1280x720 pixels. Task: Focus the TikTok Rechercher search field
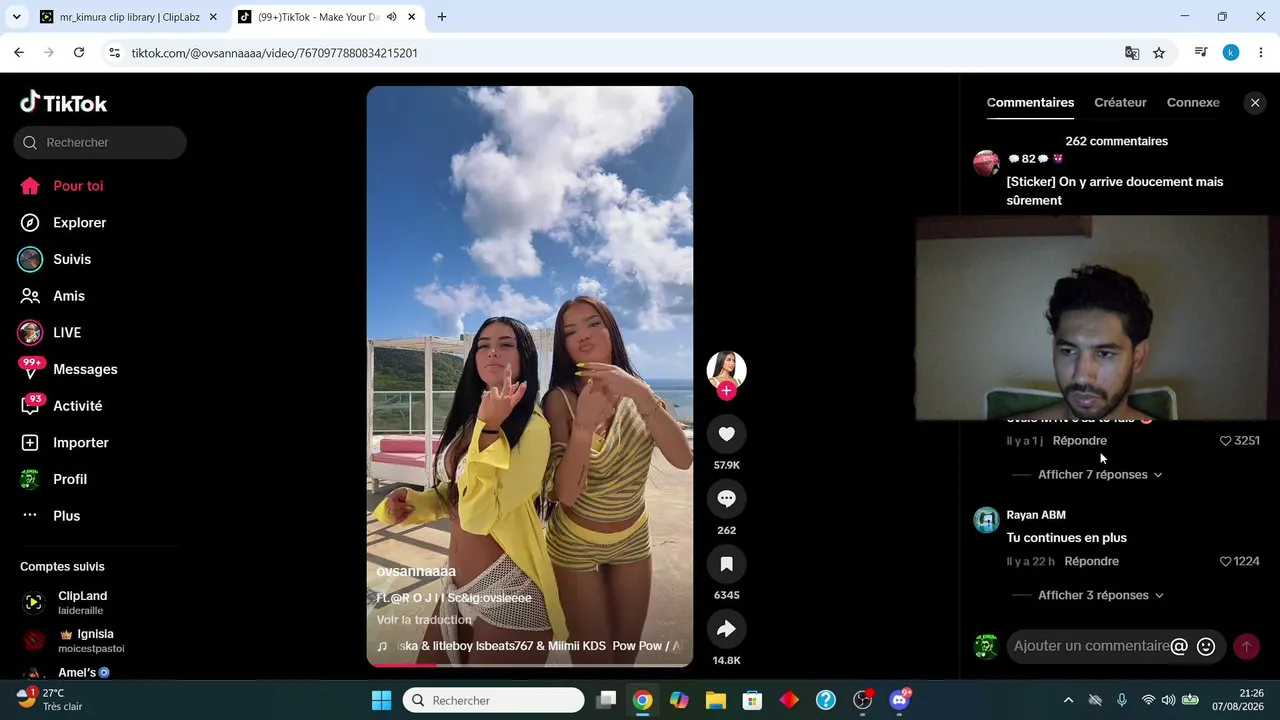click(x=100, y=143)
